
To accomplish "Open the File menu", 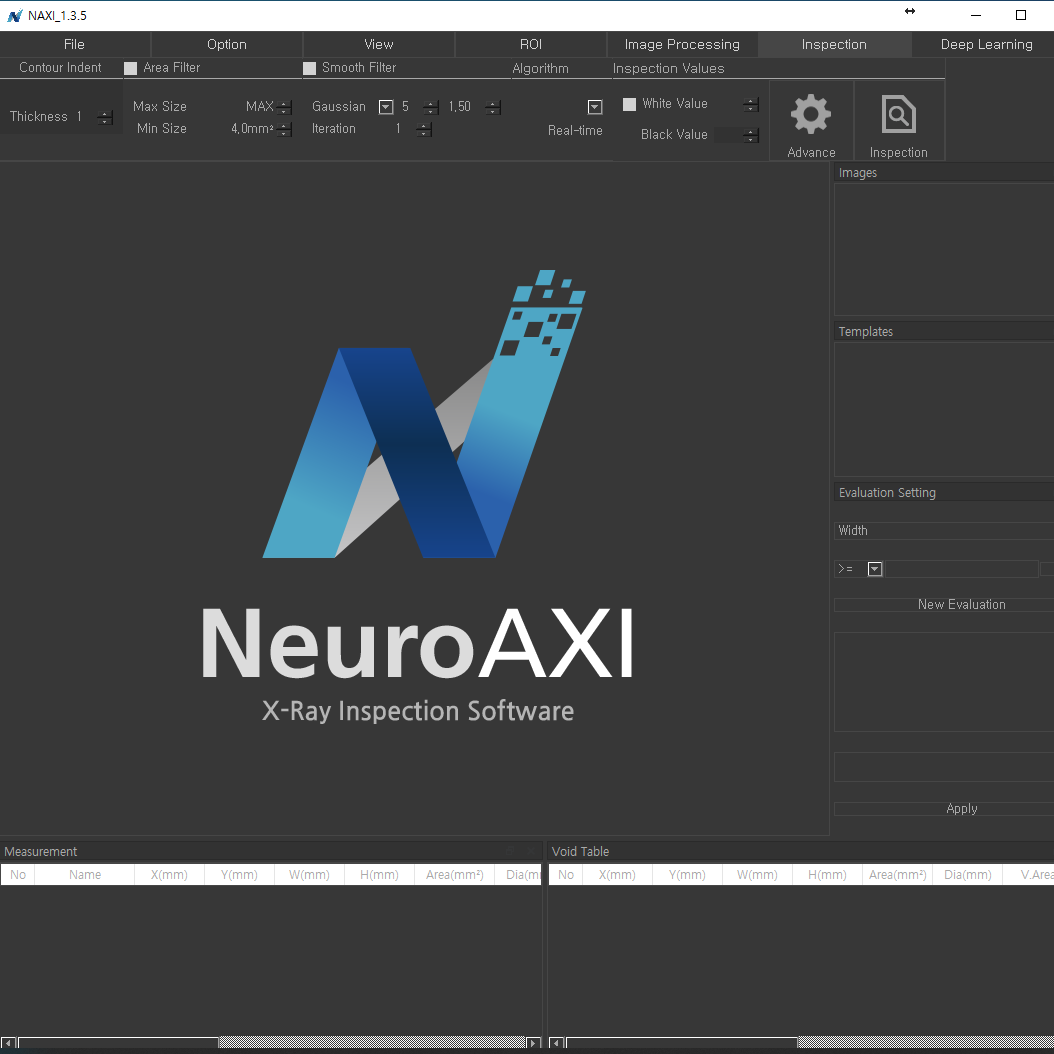I will click(x=75, y=44).
